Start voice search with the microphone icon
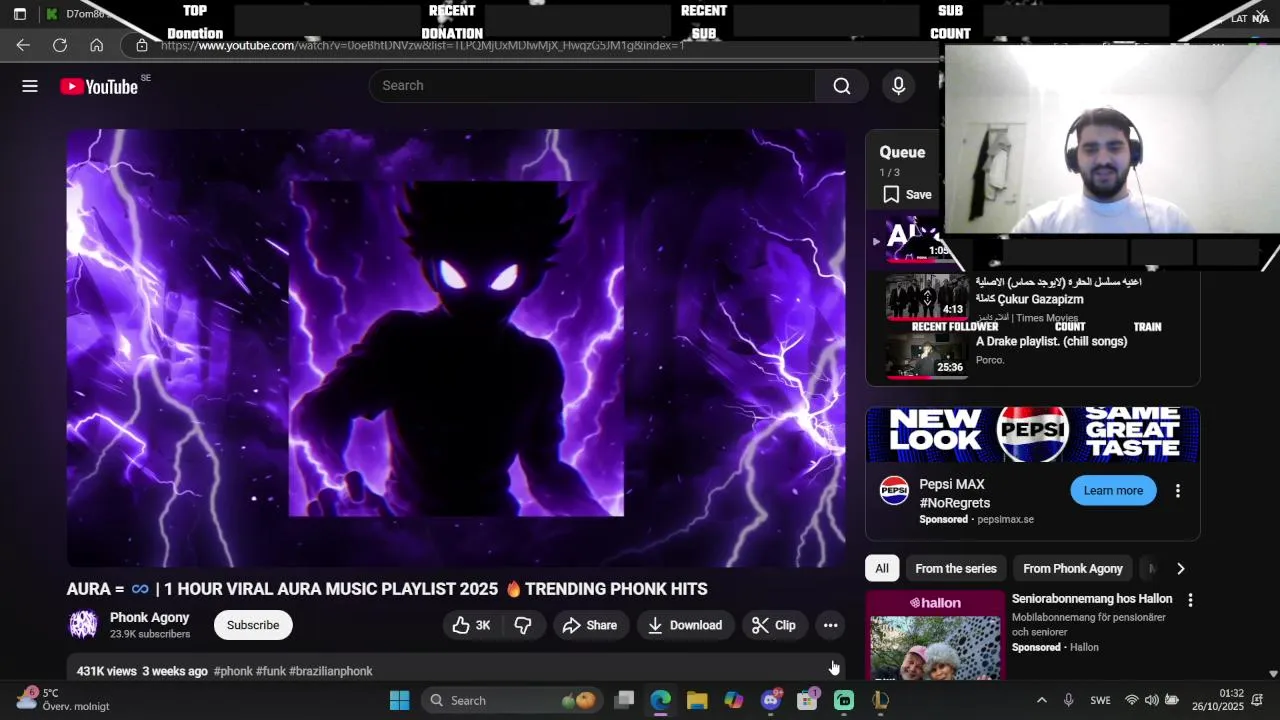Image resolution: width=1280 pixels, height=720 pixels. click(899, 86)
